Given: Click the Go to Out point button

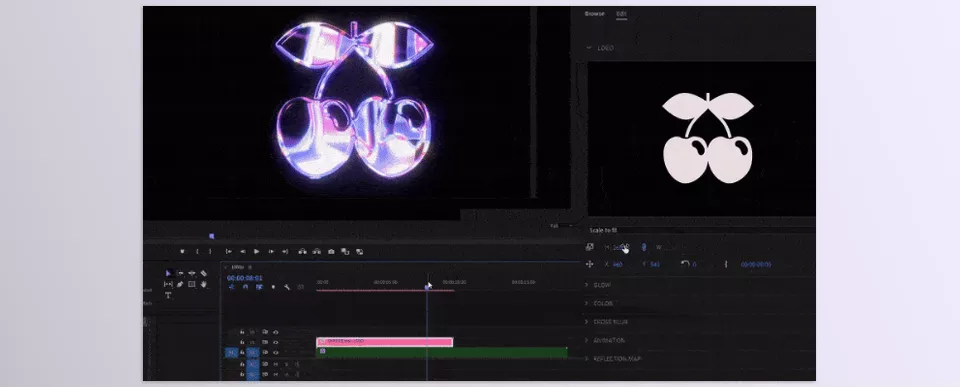Looking at the screenshot, I should click(x=285, y=252).
